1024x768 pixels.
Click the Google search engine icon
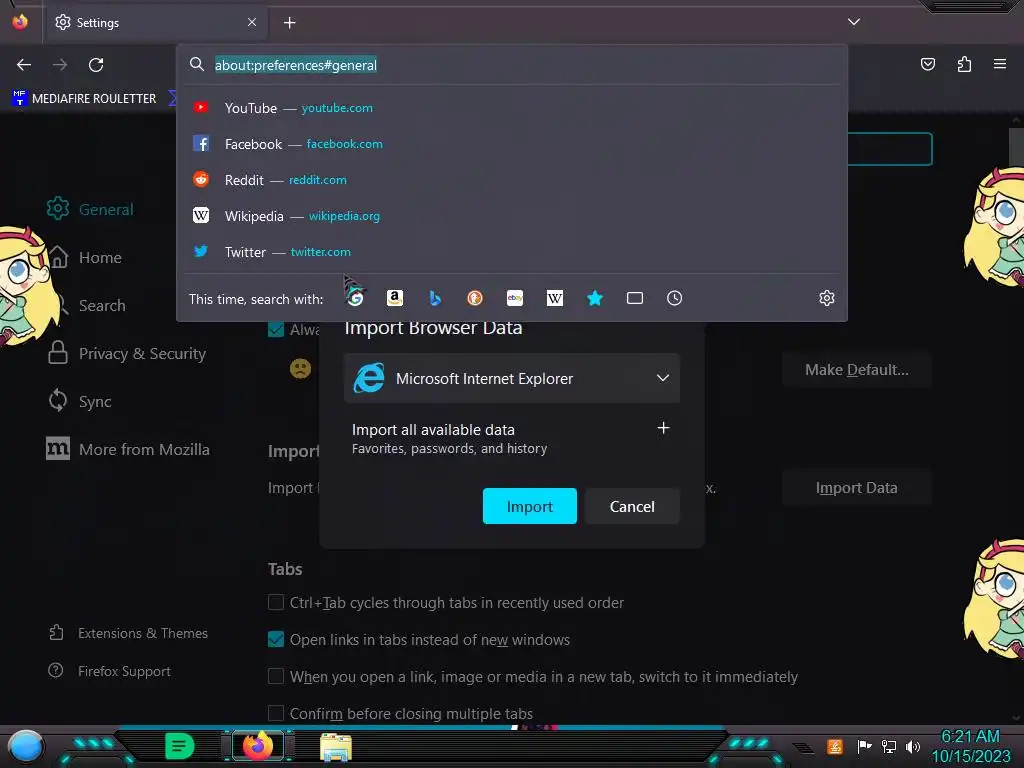pyautogui.click(x=355, y=298)
